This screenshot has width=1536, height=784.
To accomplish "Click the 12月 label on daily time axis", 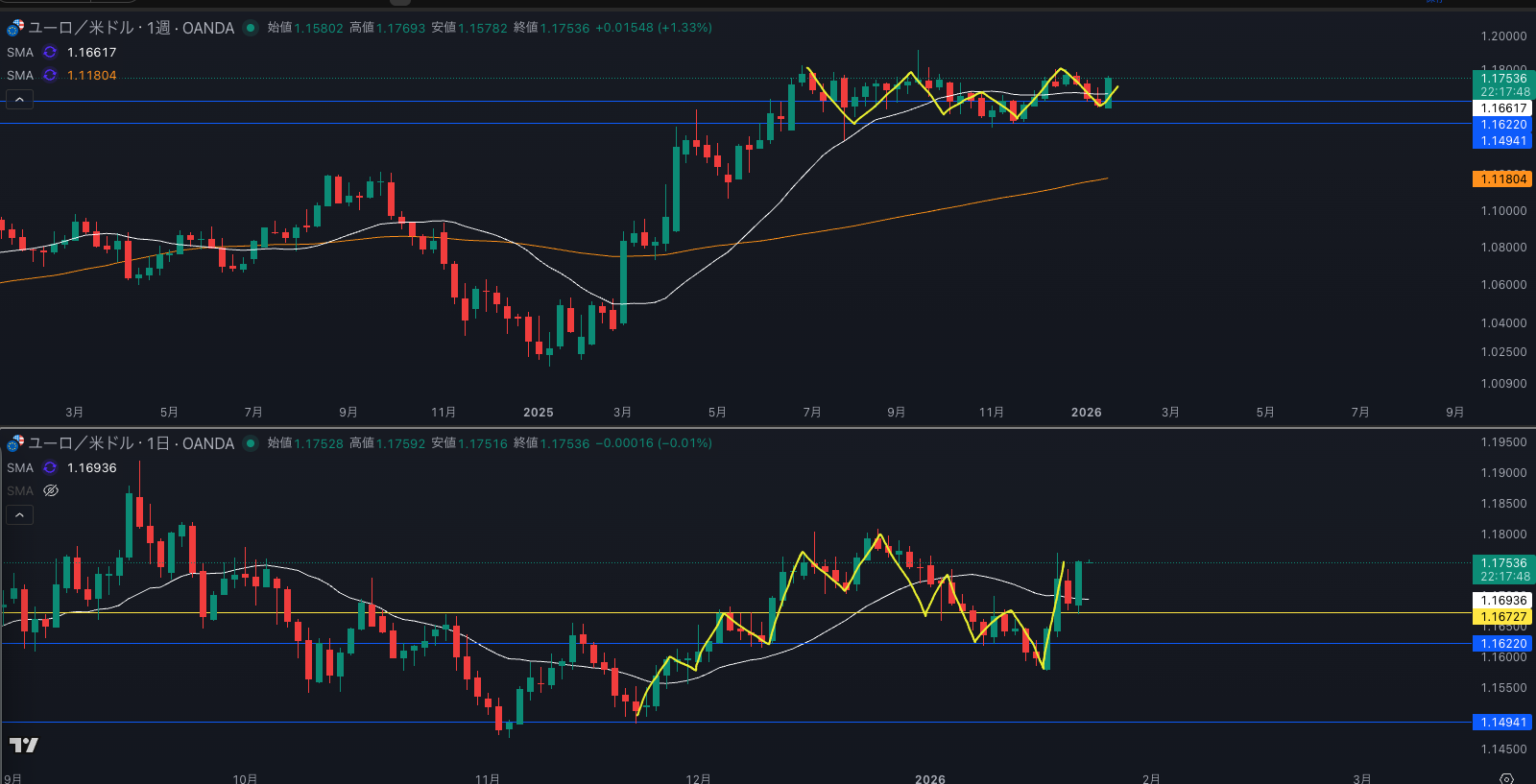I will coord(698,778).
